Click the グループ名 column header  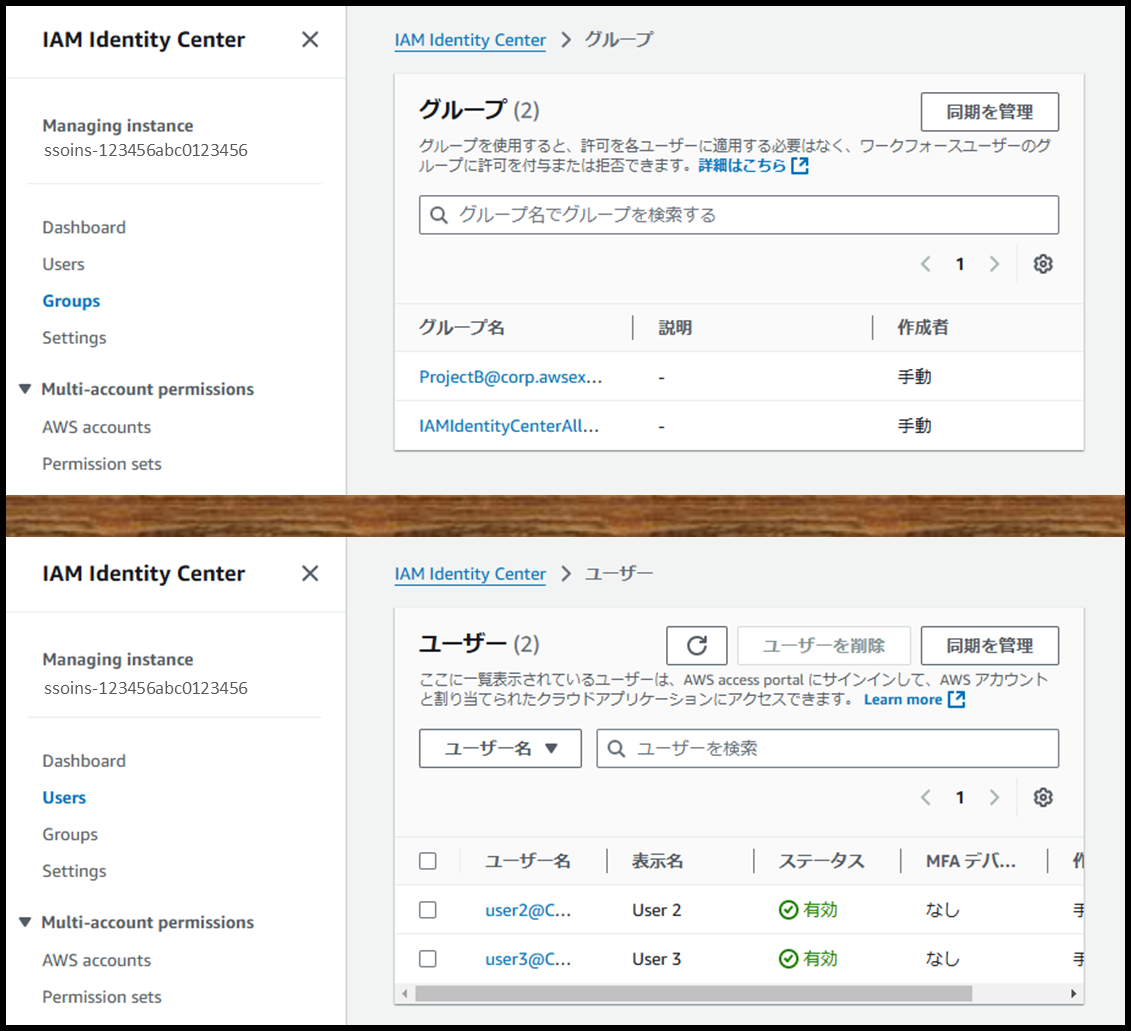462,328
